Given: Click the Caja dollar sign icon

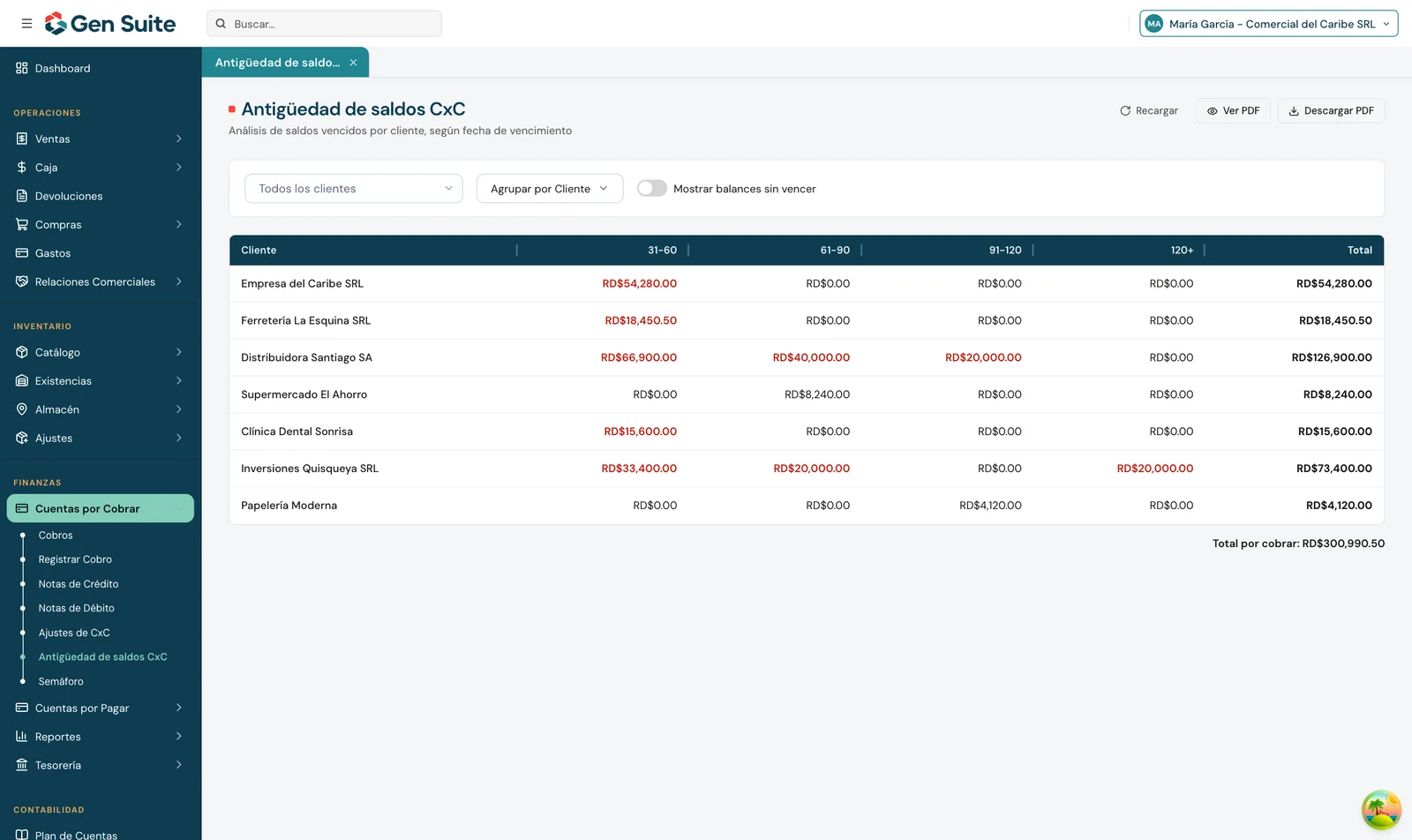Looking at the screenshot, I should coord(22,167).
